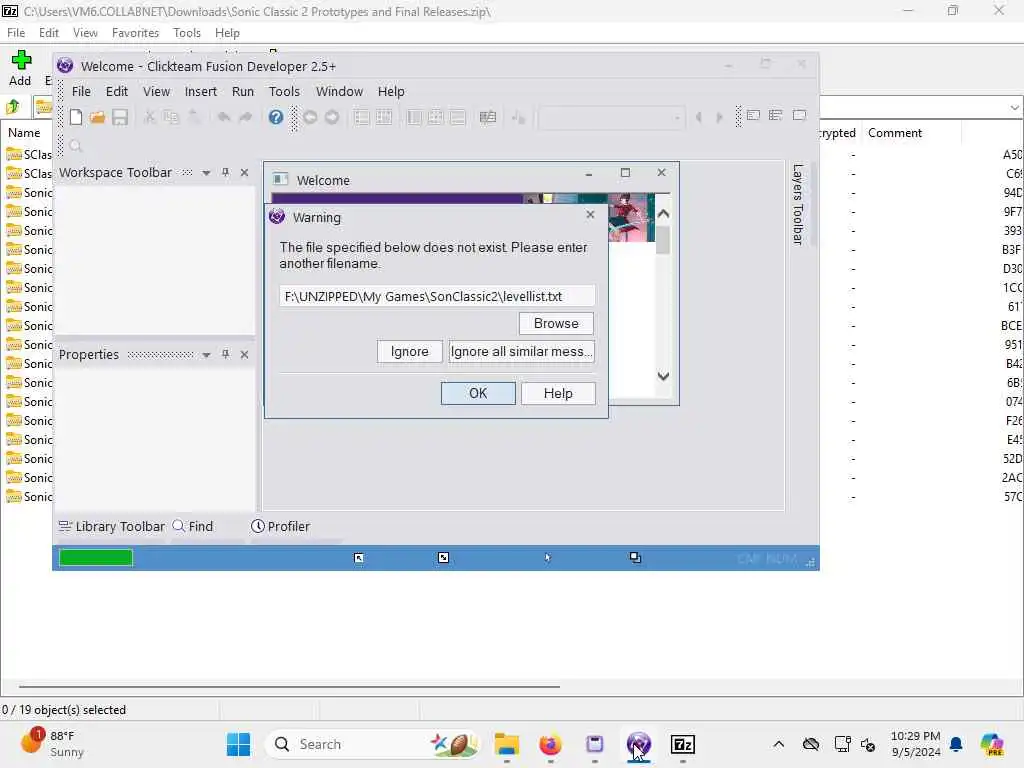This screenshot has height=768, width=1024.
Task: Open notifications bell in system tray
Action: 956,744
